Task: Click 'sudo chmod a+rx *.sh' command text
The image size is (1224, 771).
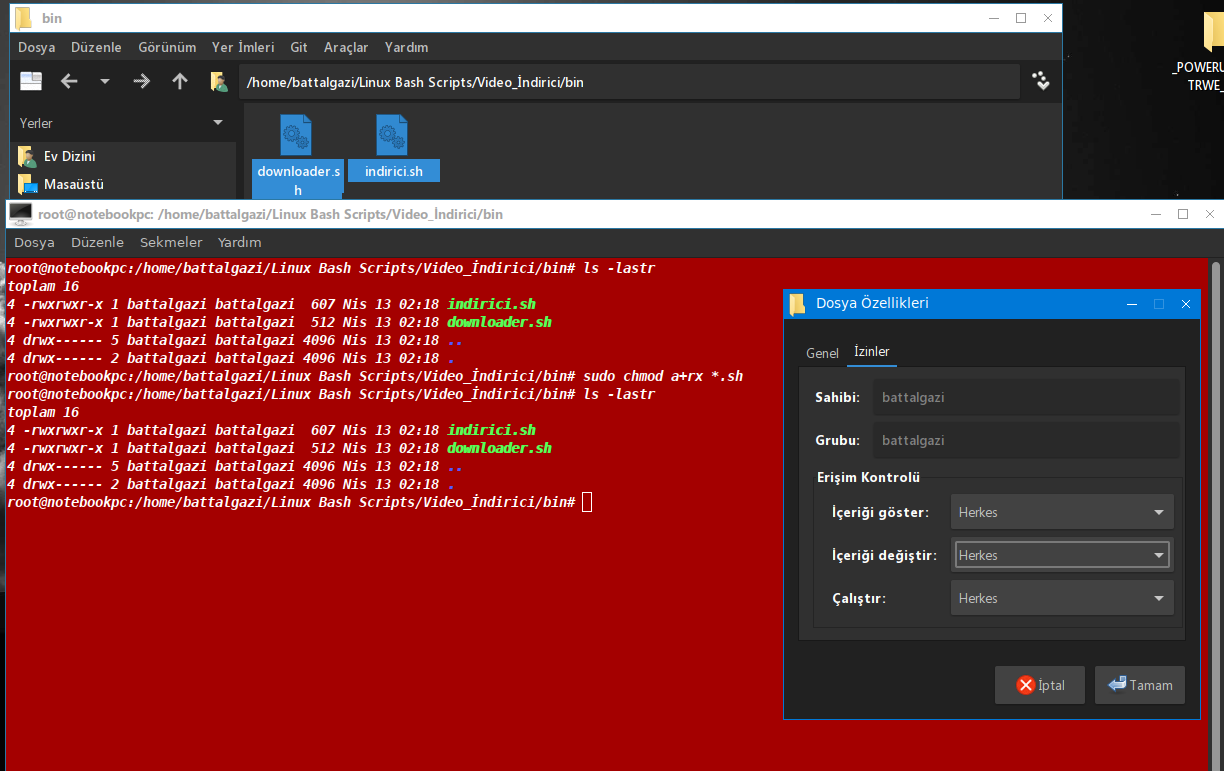Action: click(x=663, y=376)
